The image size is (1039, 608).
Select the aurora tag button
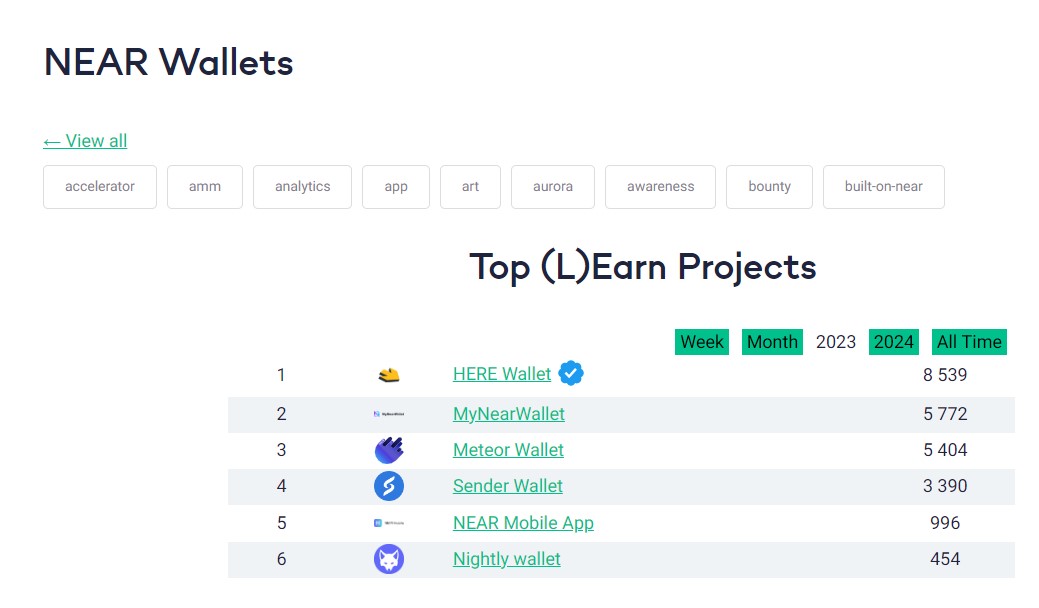click(553, 187)
